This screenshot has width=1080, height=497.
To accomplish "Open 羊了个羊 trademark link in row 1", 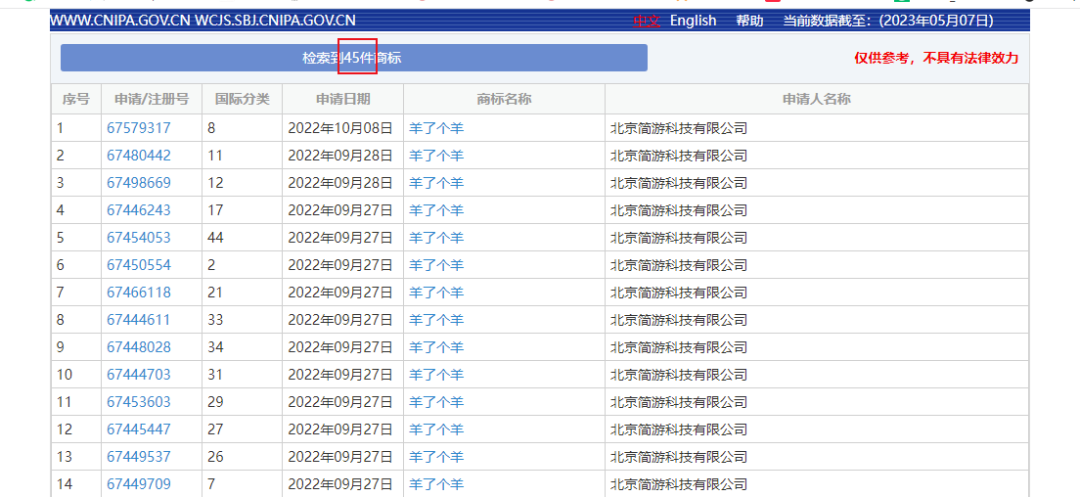I will [437, 128].
